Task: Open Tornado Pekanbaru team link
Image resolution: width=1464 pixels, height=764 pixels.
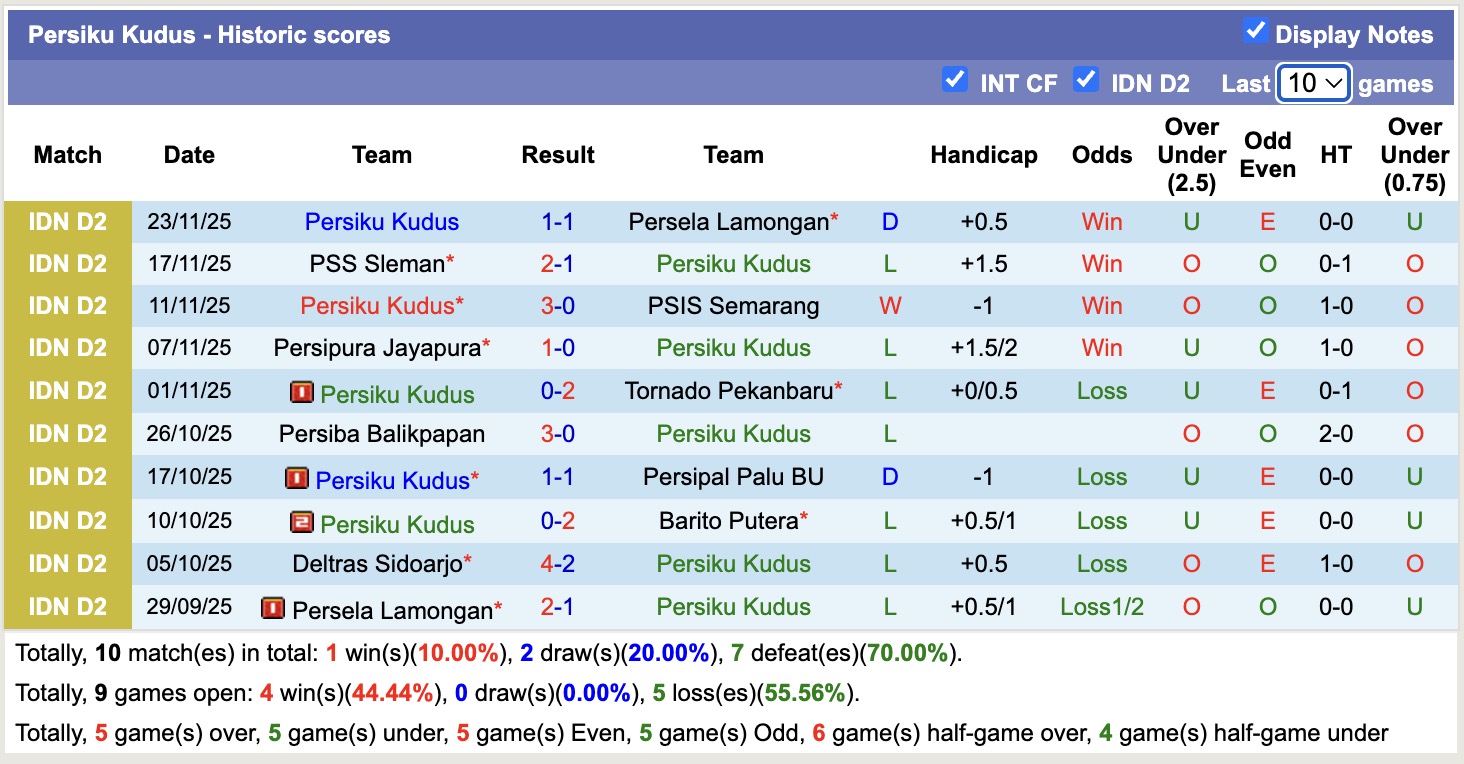Action: click(728, 391)
